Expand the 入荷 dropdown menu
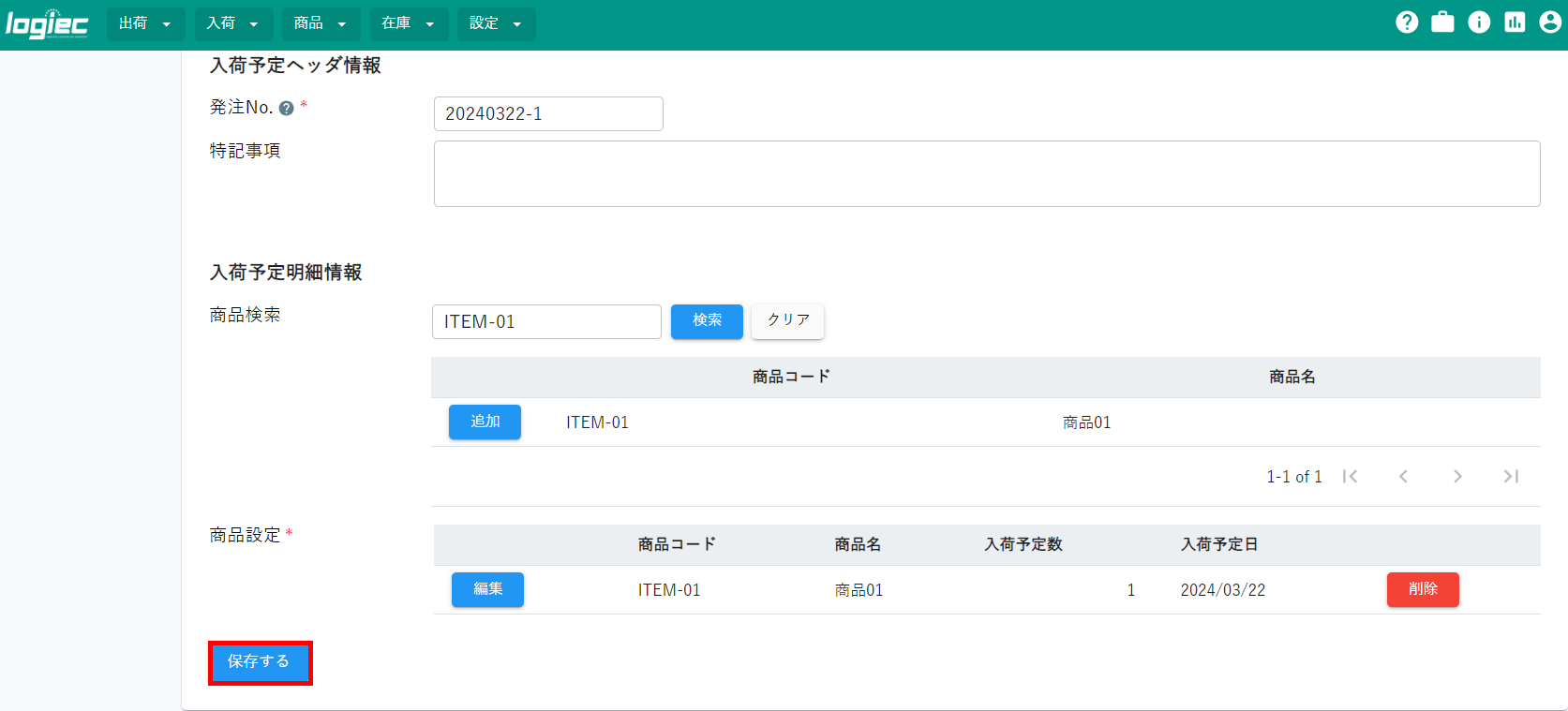 (x=233, y=23)
